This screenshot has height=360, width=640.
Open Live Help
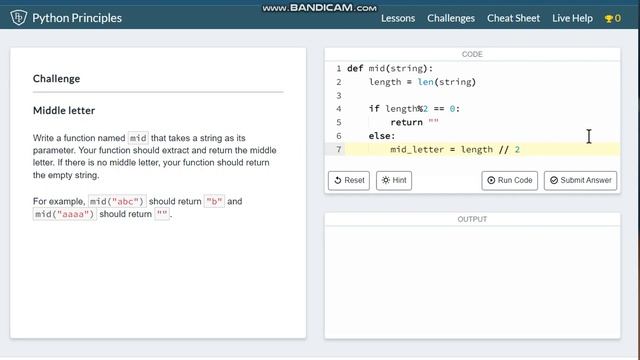point(572,18)
